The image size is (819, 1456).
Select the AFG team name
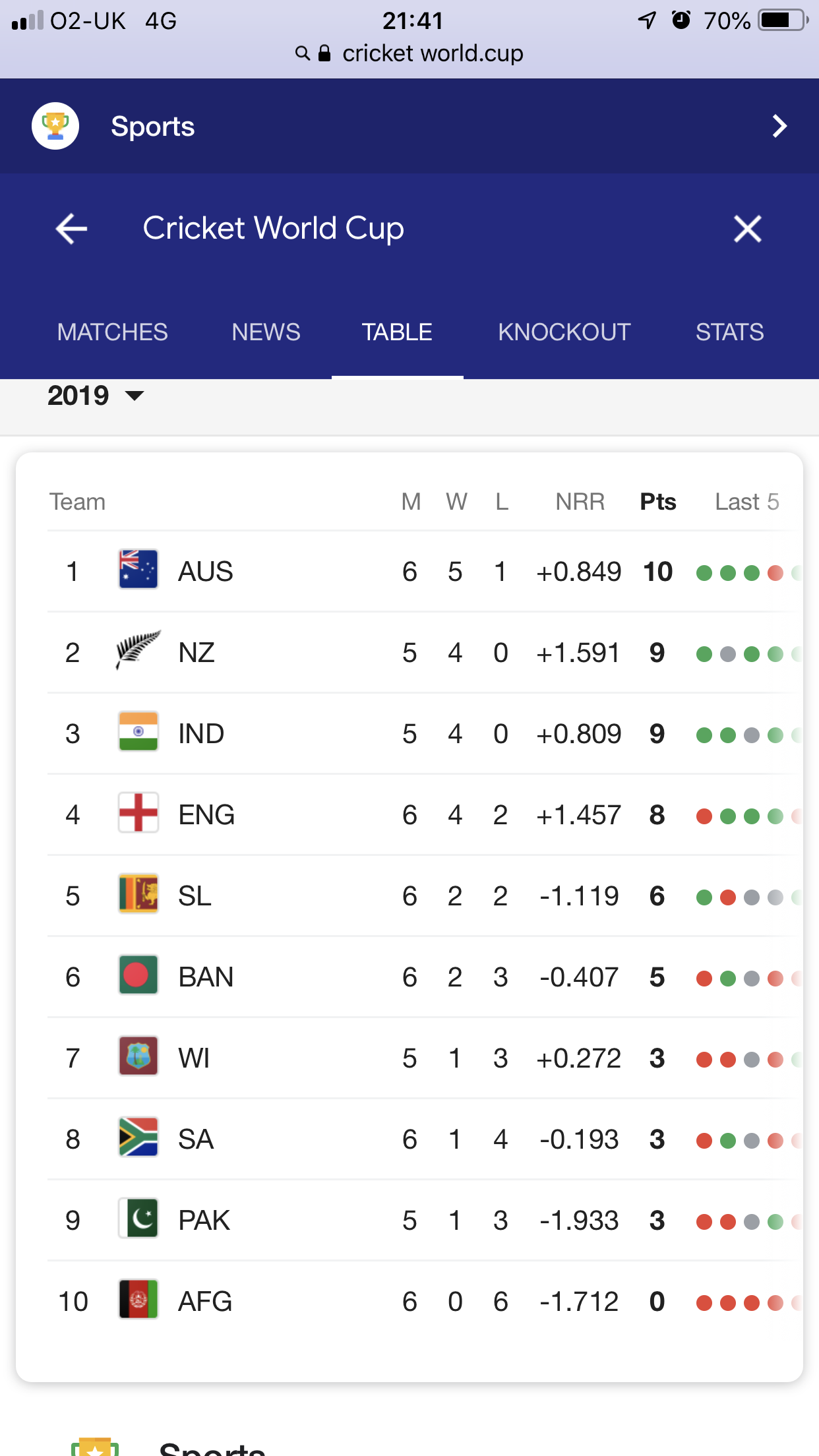205,1301
